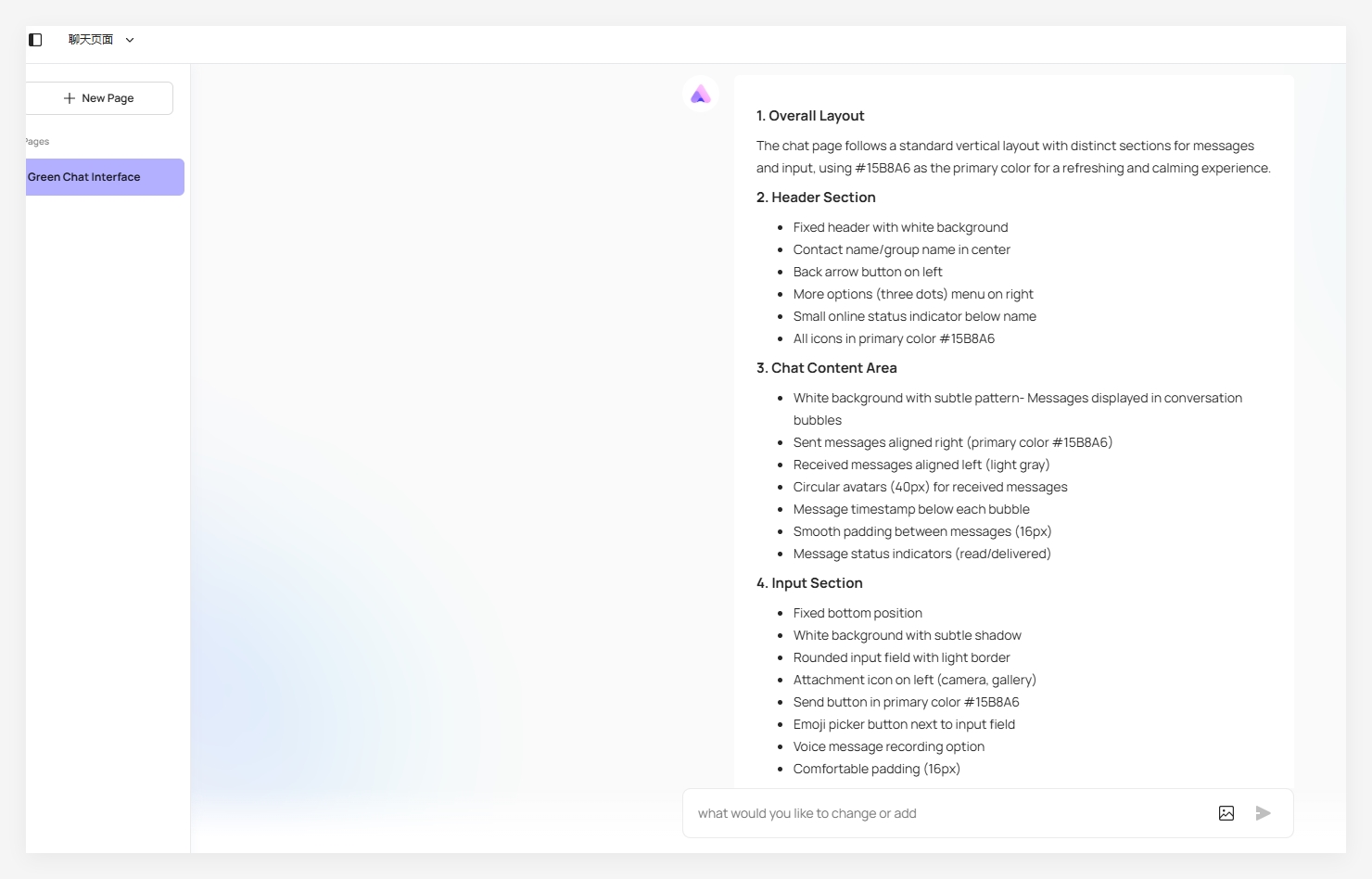Click the New Page button
Screen dimensions: 1372x879
[99, 98]
